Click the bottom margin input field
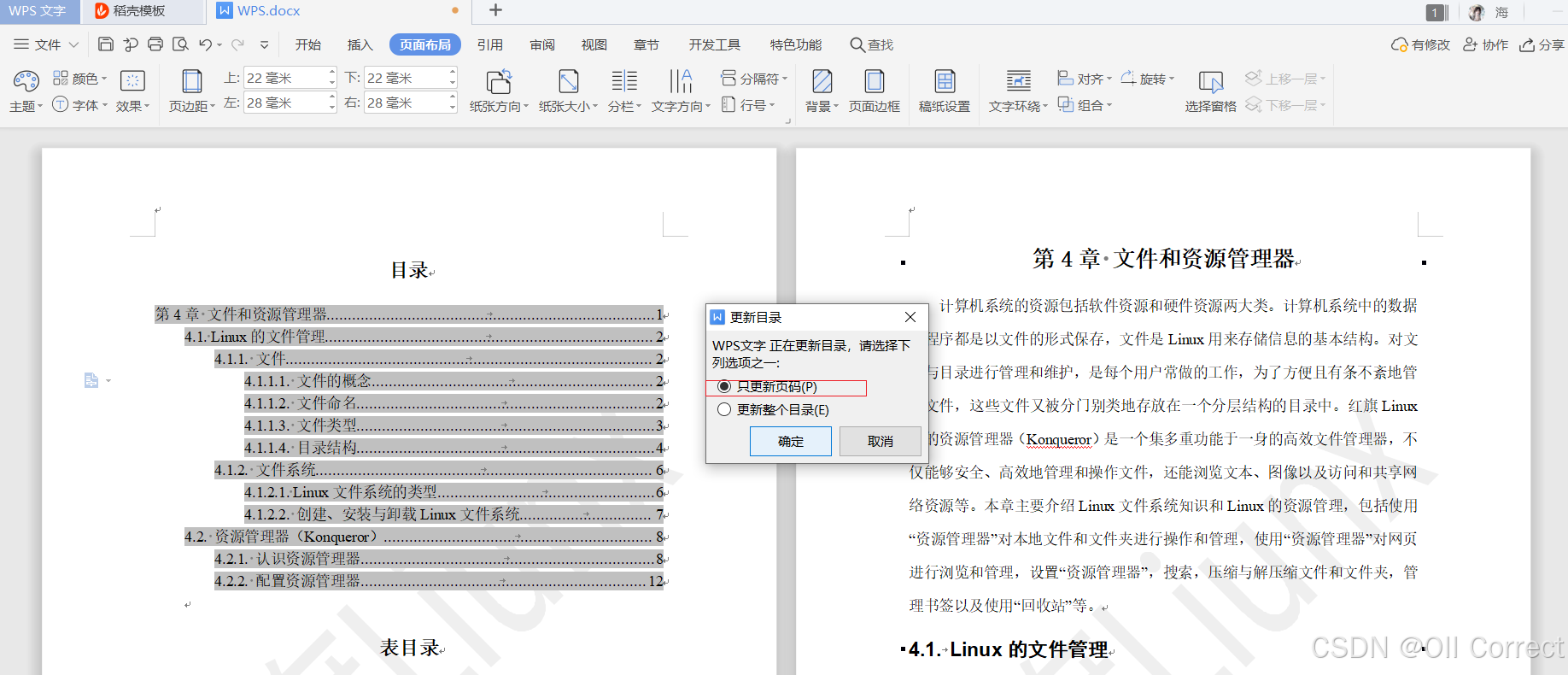 pyautogui.click(x=406, y=78)
